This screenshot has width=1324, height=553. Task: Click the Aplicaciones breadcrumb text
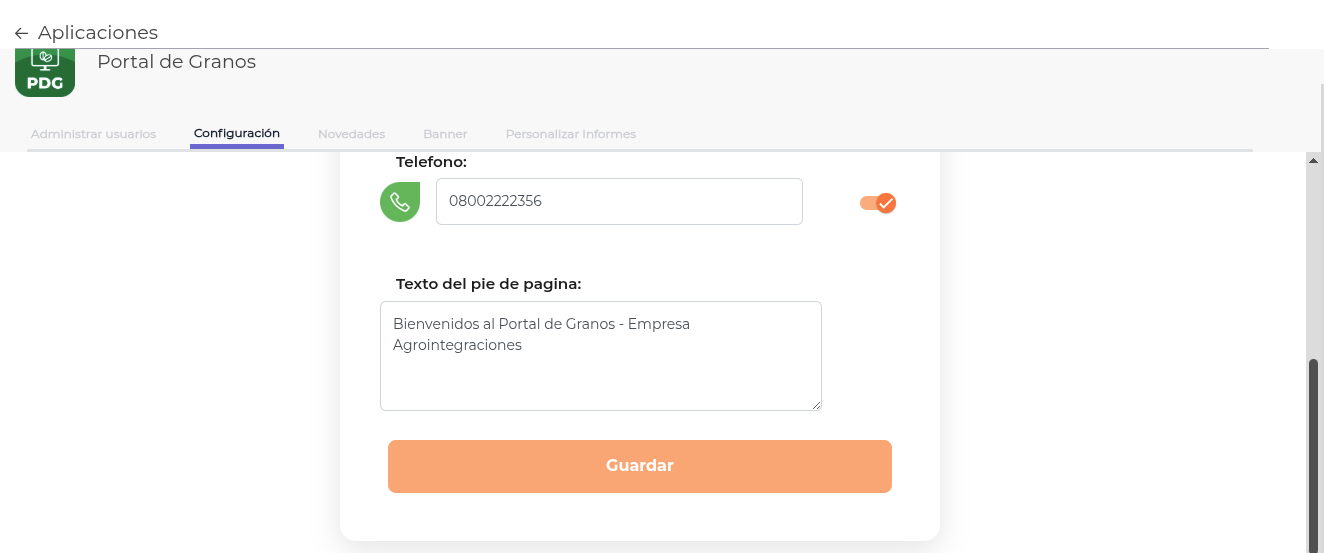click(98, 33)
